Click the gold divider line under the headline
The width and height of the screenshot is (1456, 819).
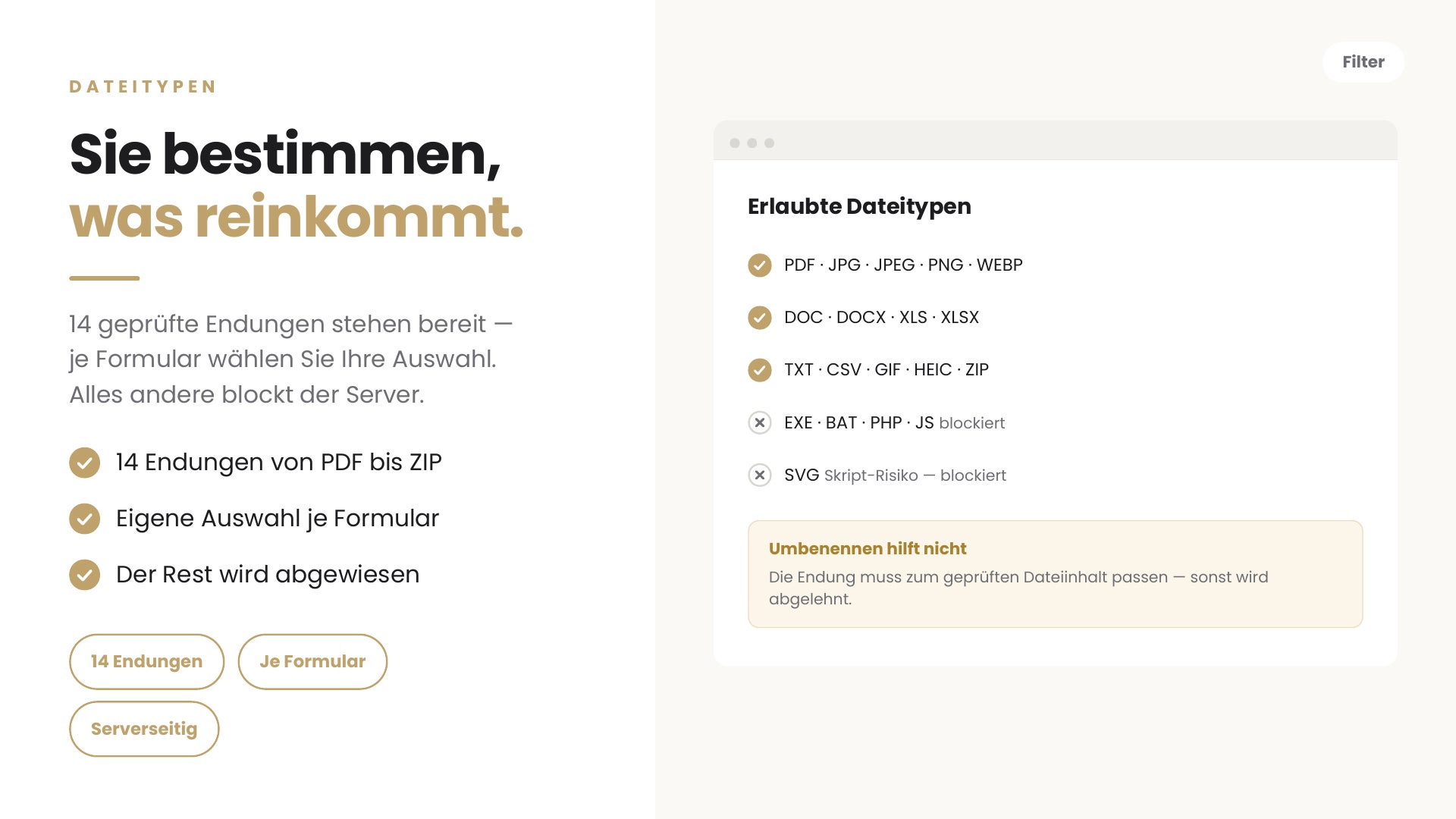pyautogui.click(x=104, y=278)
